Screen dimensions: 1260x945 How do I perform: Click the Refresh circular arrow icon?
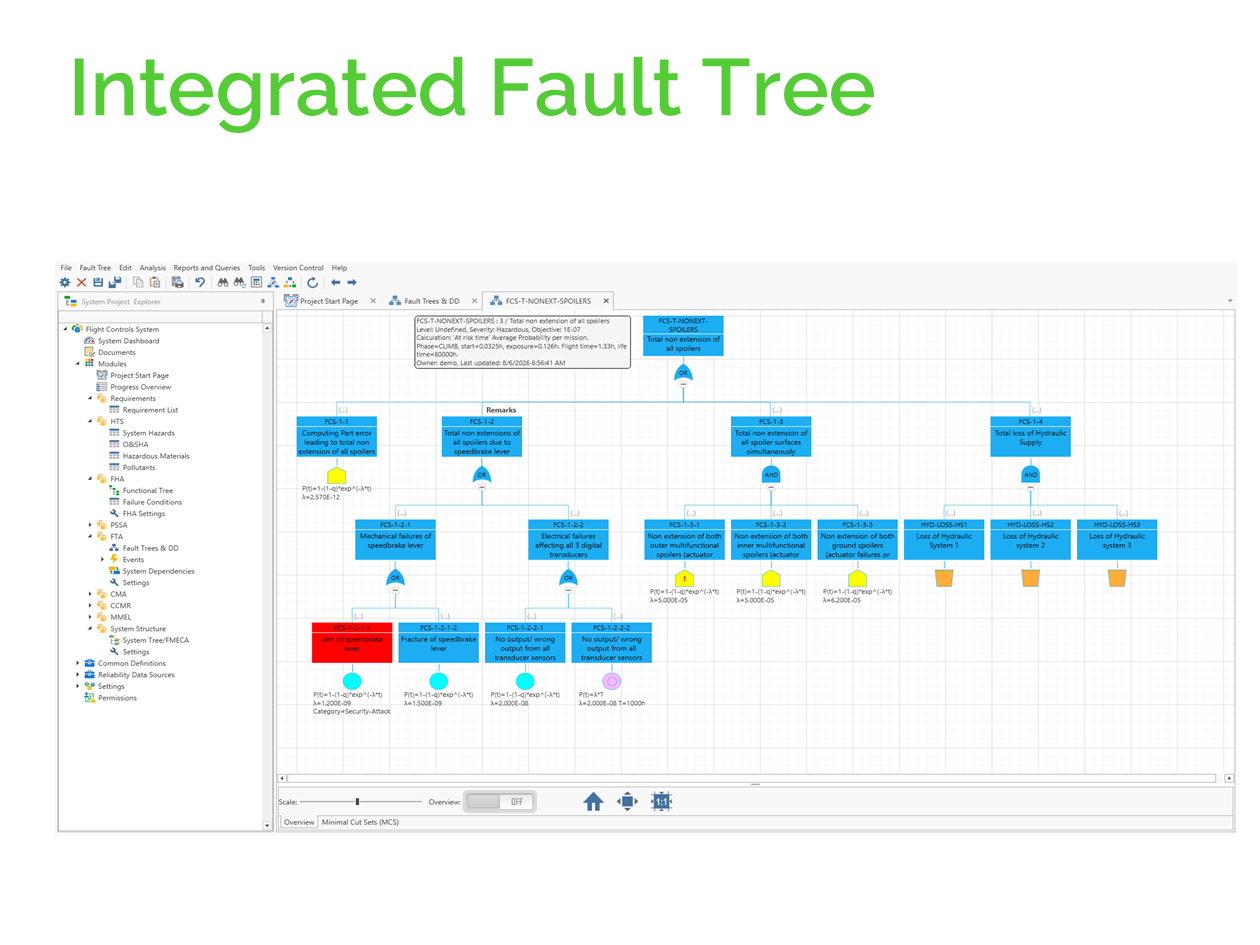click(x=312, y=283)
